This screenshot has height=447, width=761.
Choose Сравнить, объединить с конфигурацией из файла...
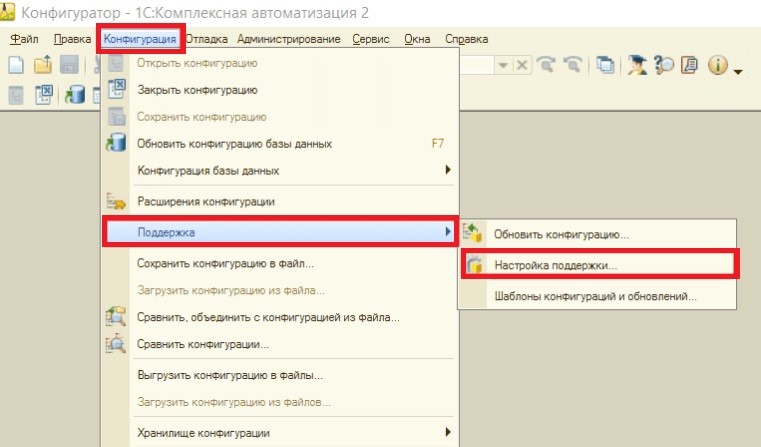(x=280, y=317)
